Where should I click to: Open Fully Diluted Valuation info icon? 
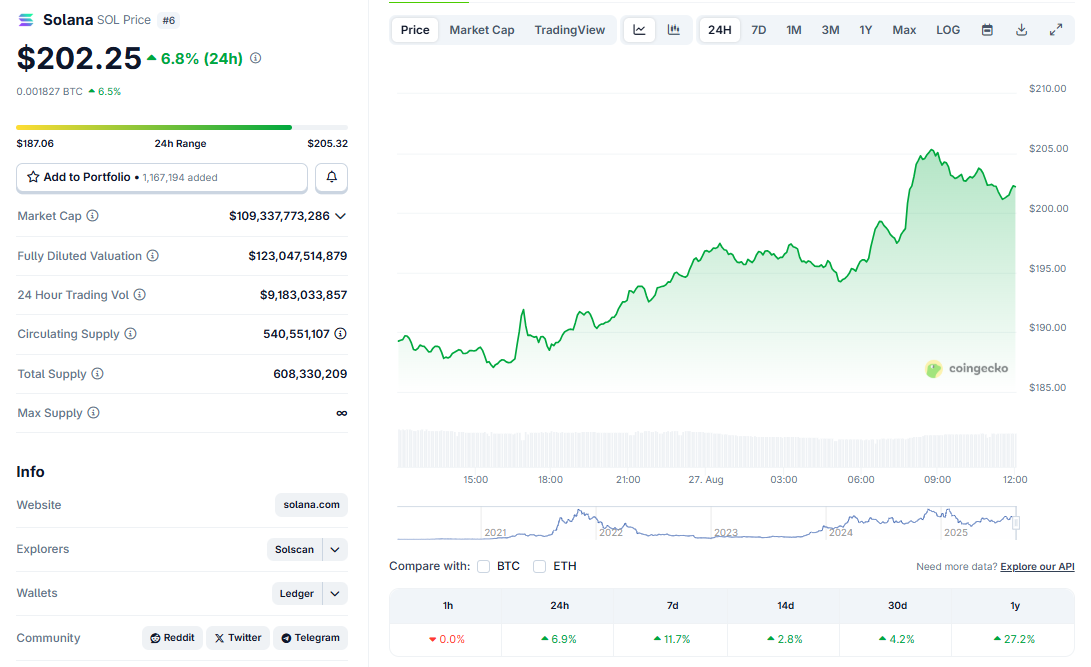click(152, 256)
